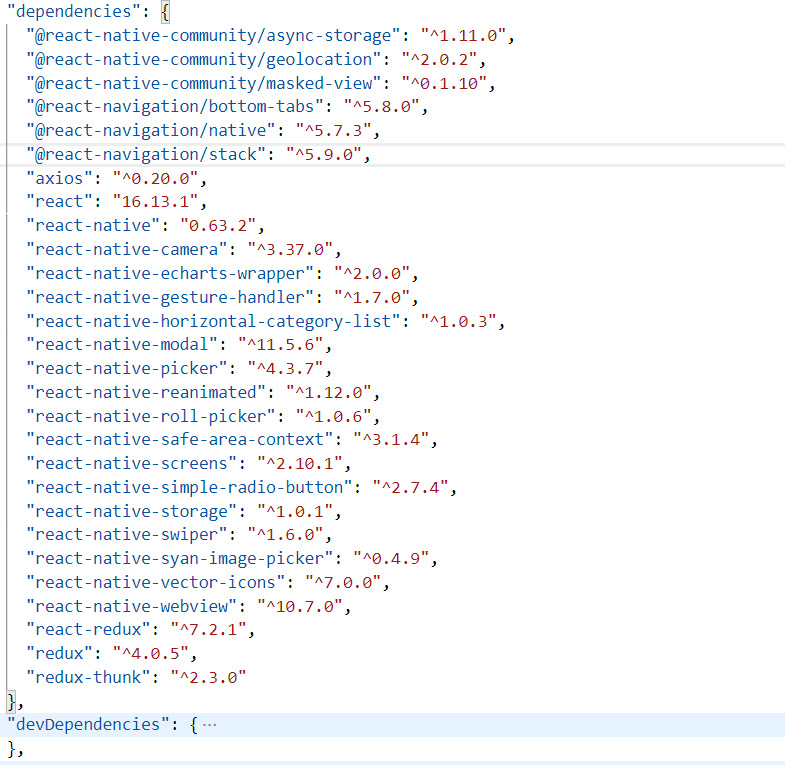Select the "redux-thunk" package name

[x=89, y=678]
